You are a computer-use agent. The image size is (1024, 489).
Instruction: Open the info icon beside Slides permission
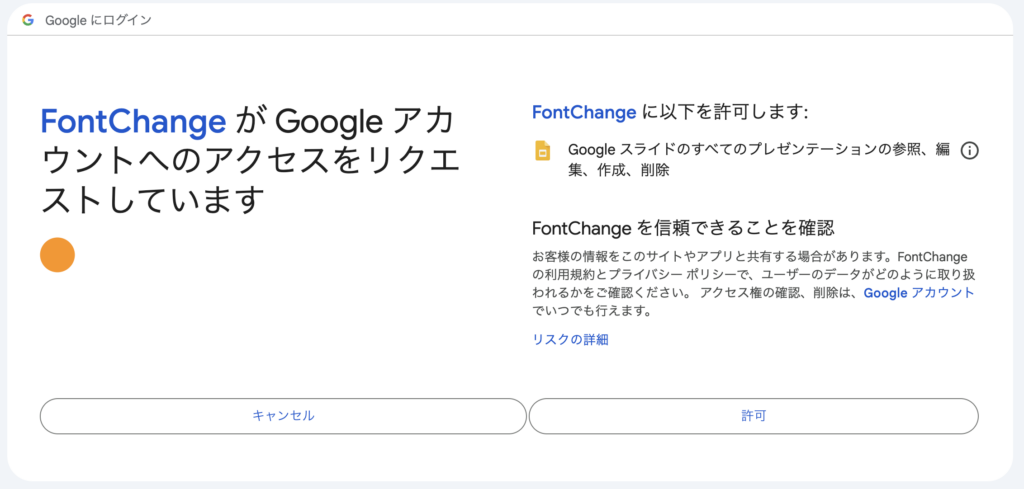970,151
